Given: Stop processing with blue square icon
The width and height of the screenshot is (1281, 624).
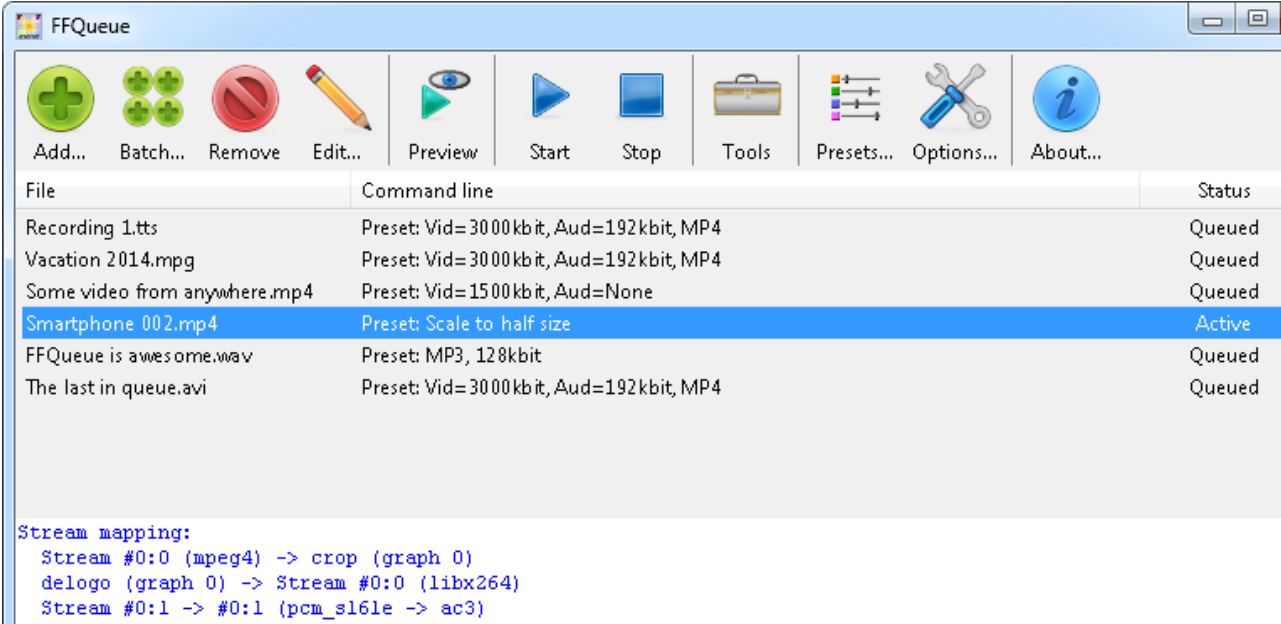Looking at the screenshot, I should tap(641, 97).
